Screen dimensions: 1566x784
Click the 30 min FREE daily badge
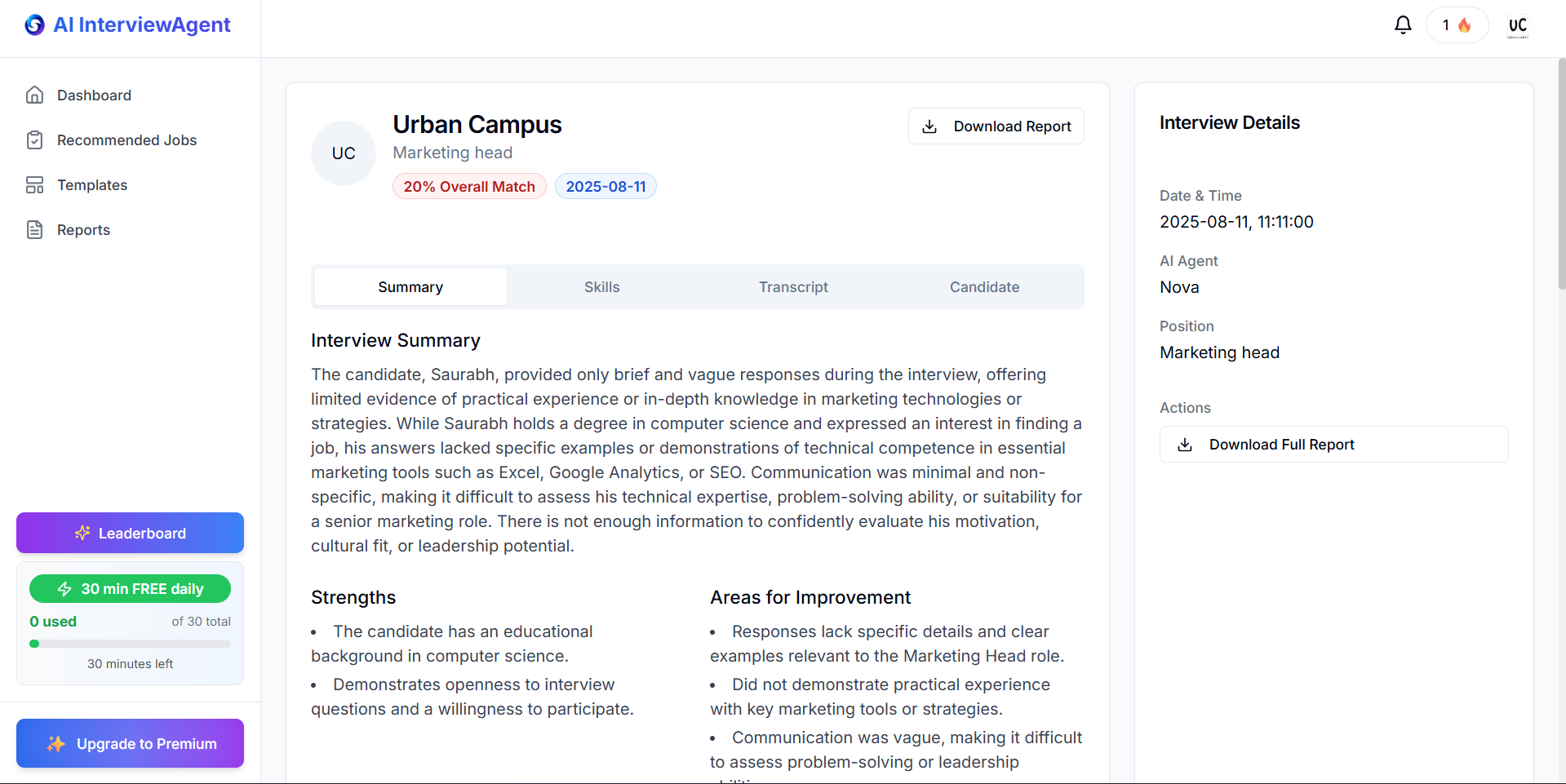pos(130,589)
